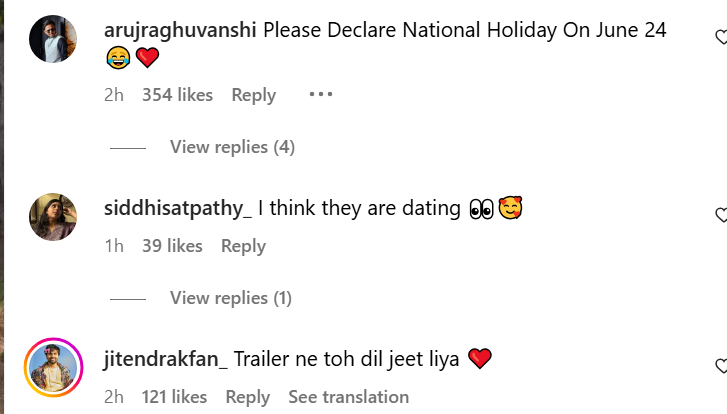Open more options on arujraghuvanshi's comment
This screenshot has height=414, width=727.
click(x=320, y=95)
